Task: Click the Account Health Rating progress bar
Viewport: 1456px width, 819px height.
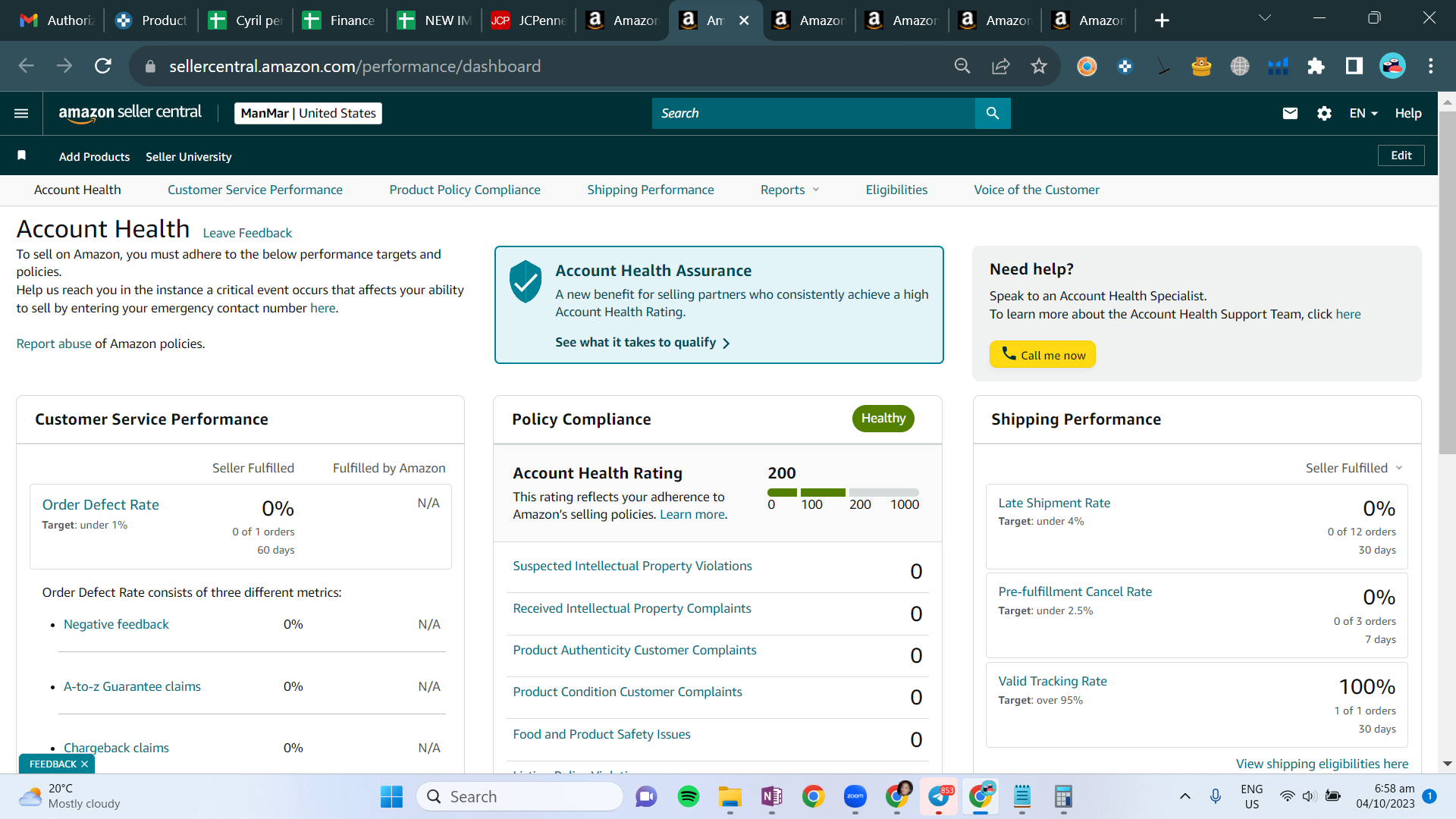Action: tap(843, 493)
